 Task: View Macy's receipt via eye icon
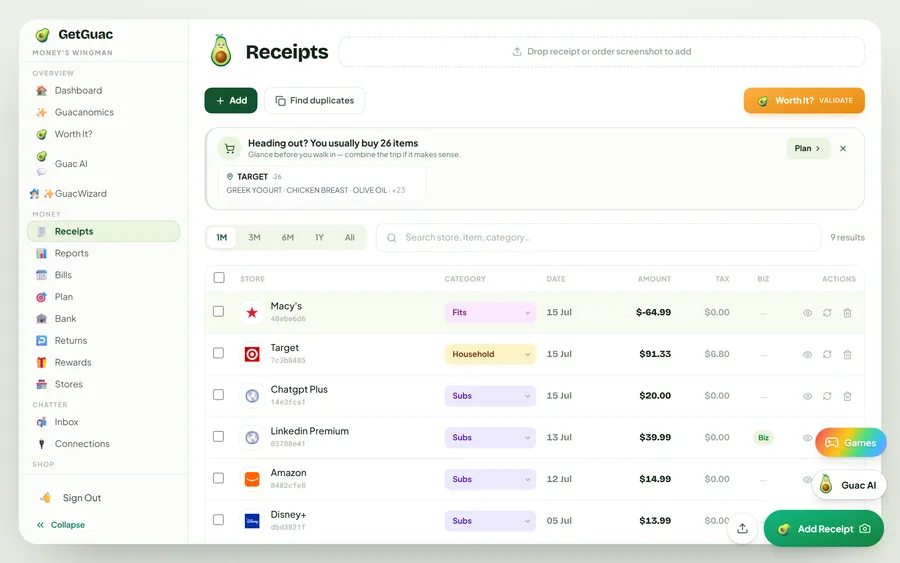[x=807, y=313]
